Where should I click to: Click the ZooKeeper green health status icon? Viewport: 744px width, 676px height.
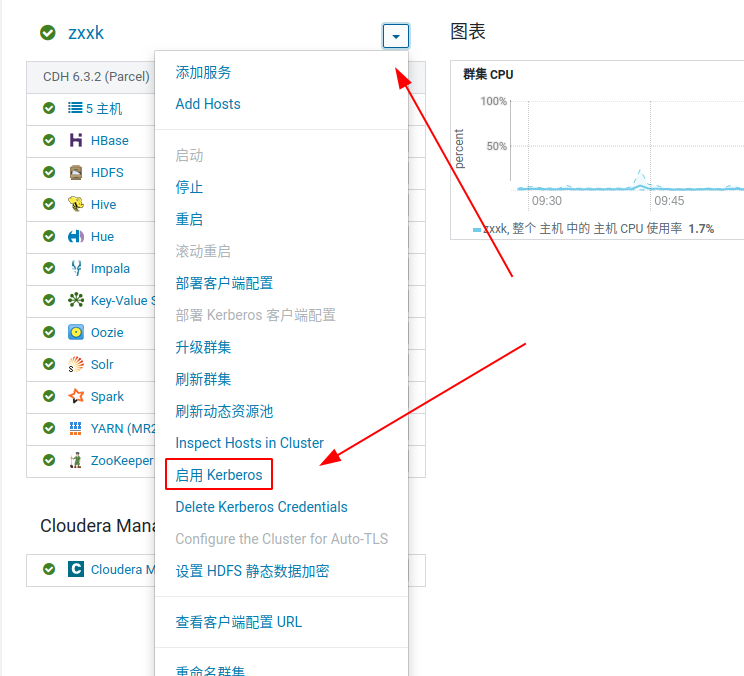(49, 460)
